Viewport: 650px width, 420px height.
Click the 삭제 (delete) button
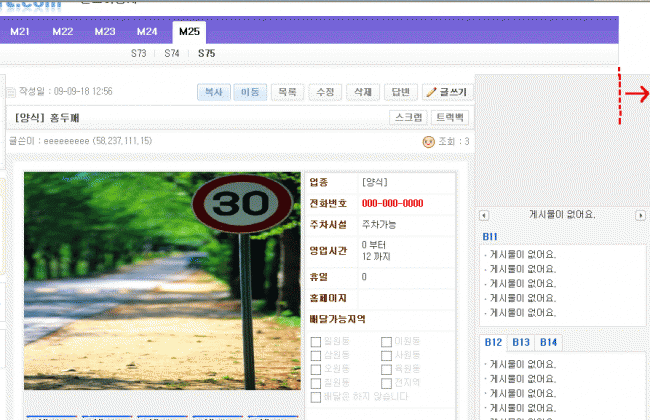click(360, 91)
